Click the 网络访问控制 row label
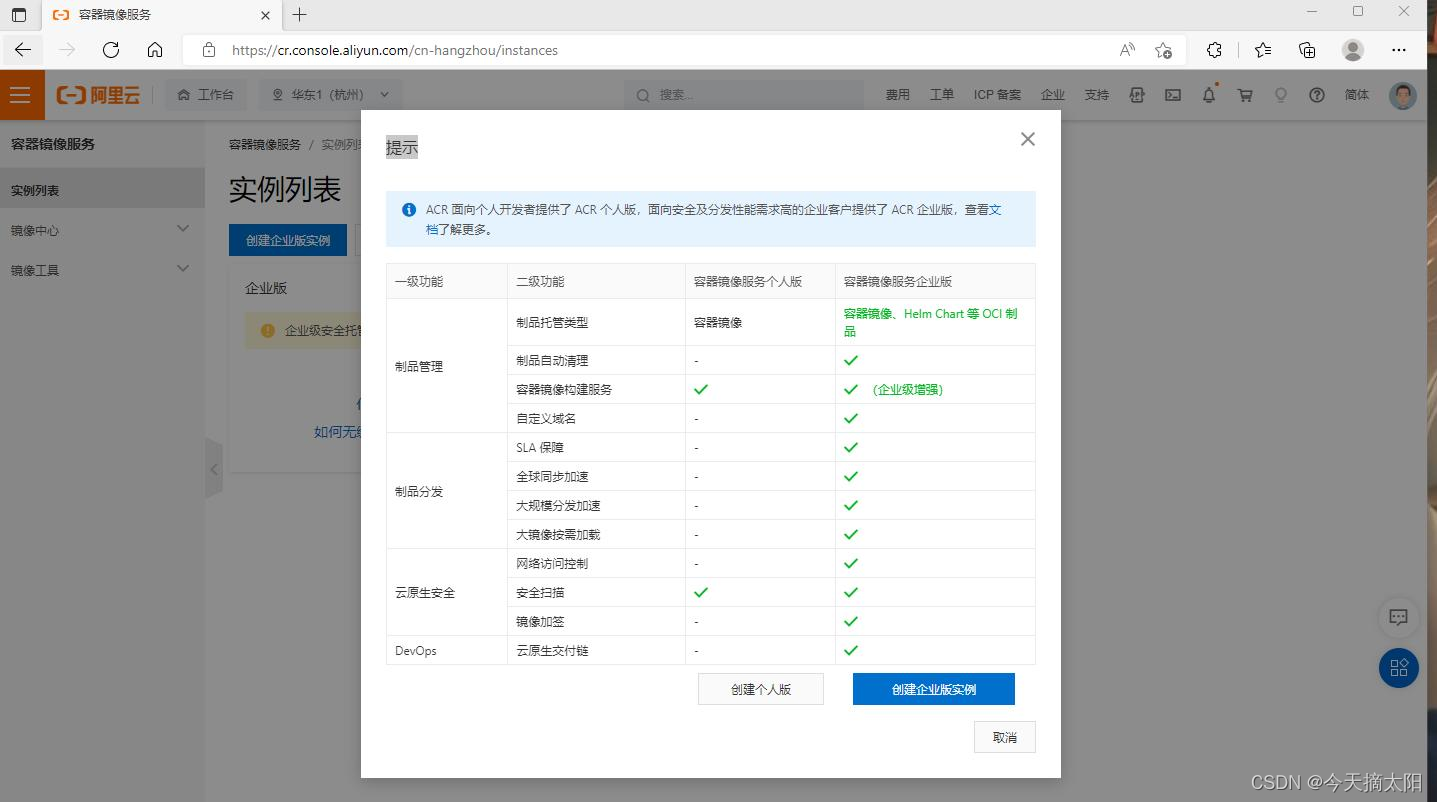Viewport: 1437px width, 802px height. pyautogui.click(x=552, y=564)
